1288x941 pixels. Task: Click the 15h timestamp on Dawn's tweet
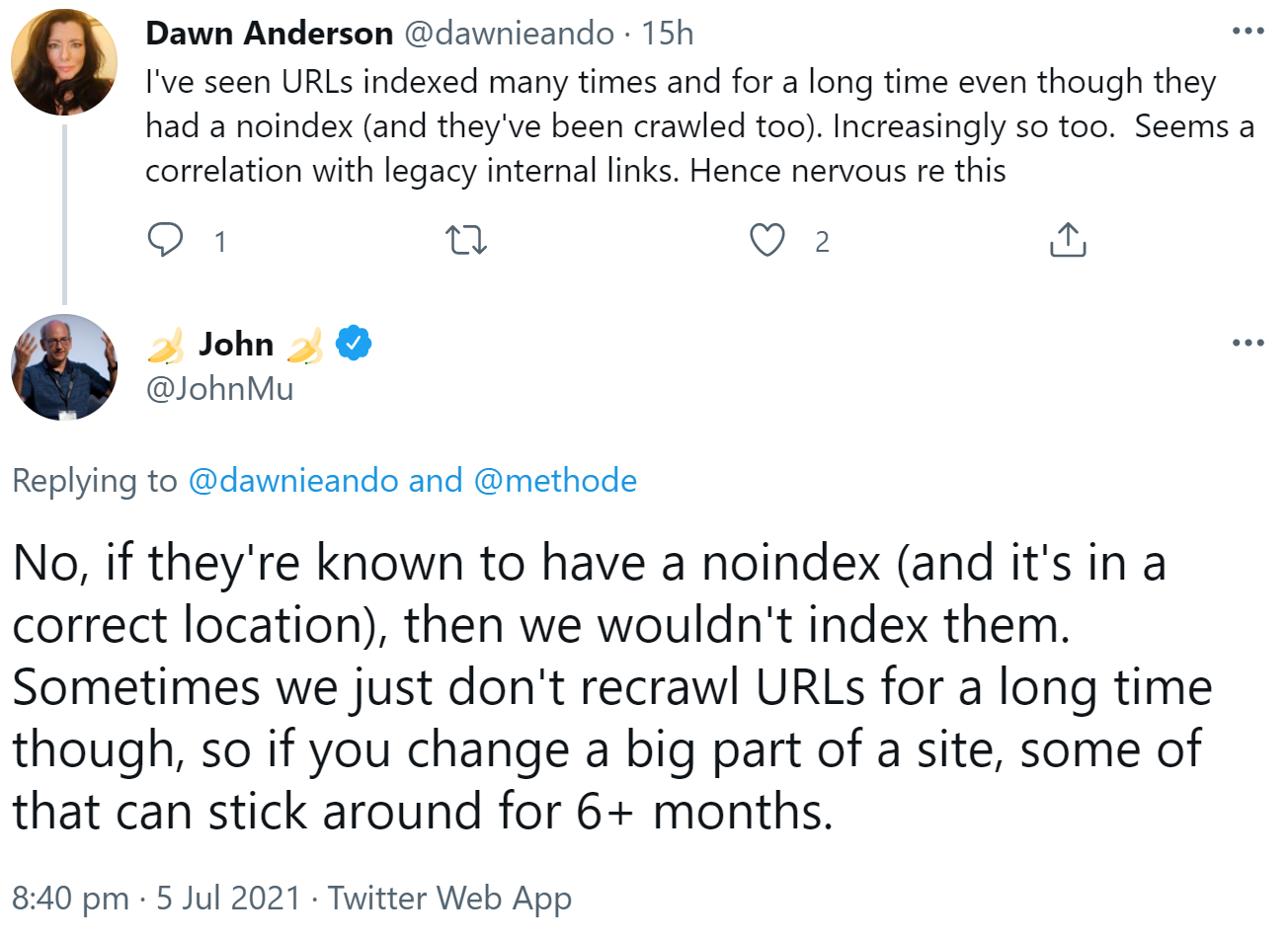(668, 34)
